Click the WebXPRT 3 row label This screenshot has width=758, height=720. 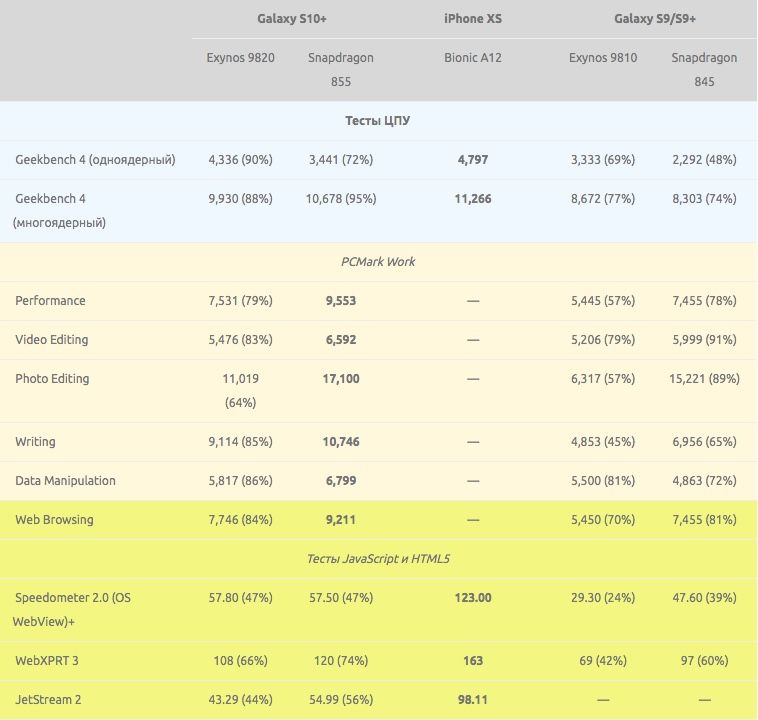pos(46,661)
